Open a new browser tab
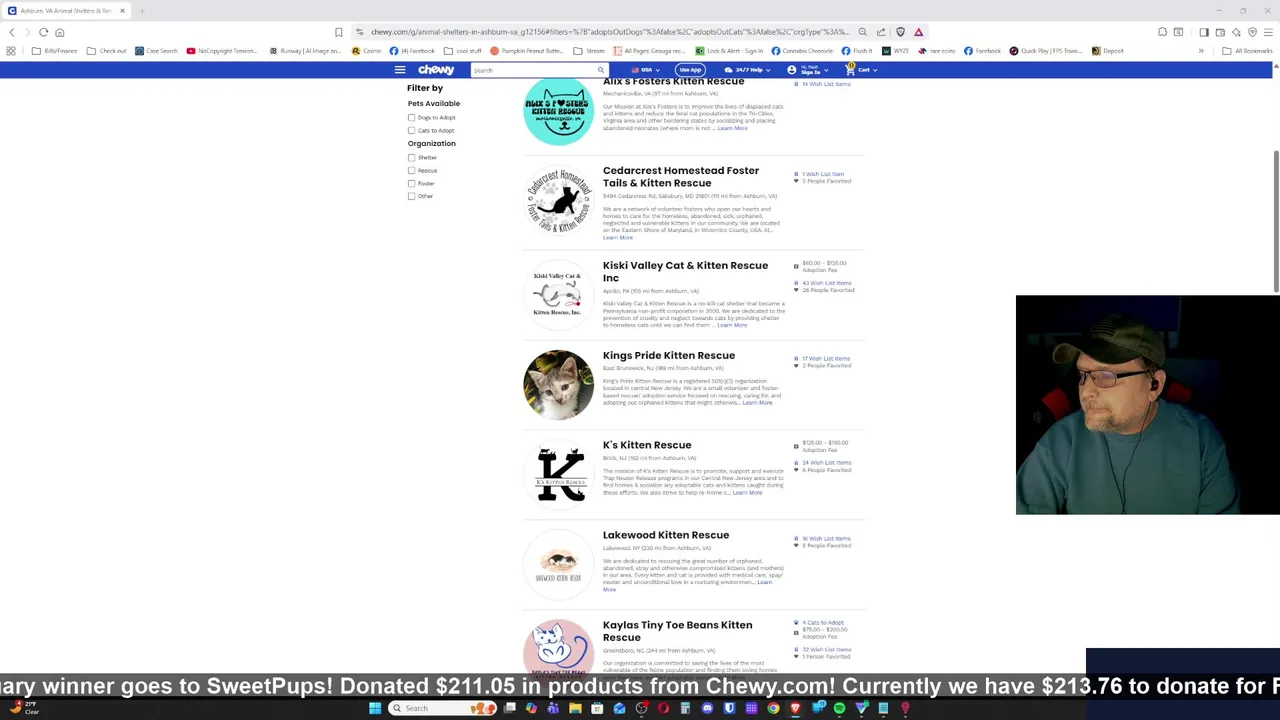 coord(142,11)
